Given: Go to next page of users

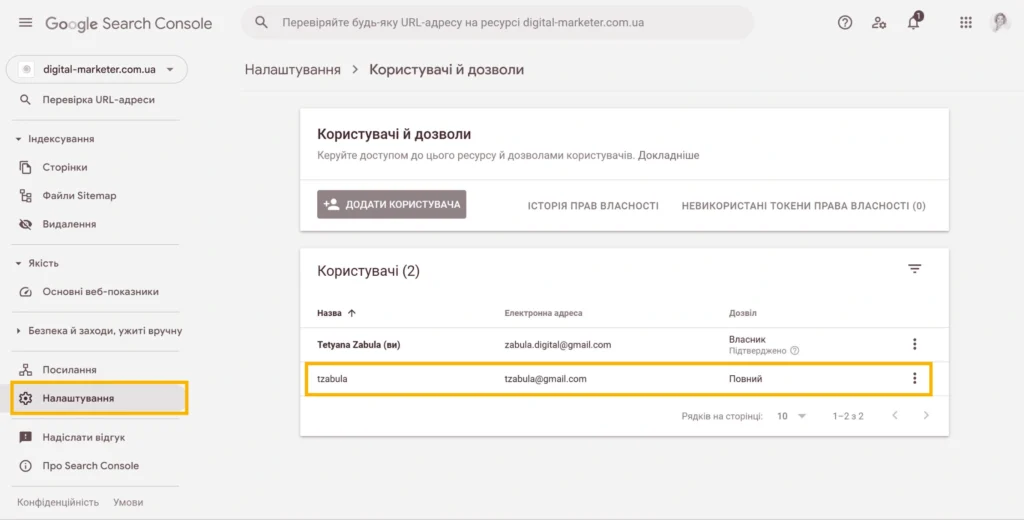Looking at the screenshot, I should (925, 415).
